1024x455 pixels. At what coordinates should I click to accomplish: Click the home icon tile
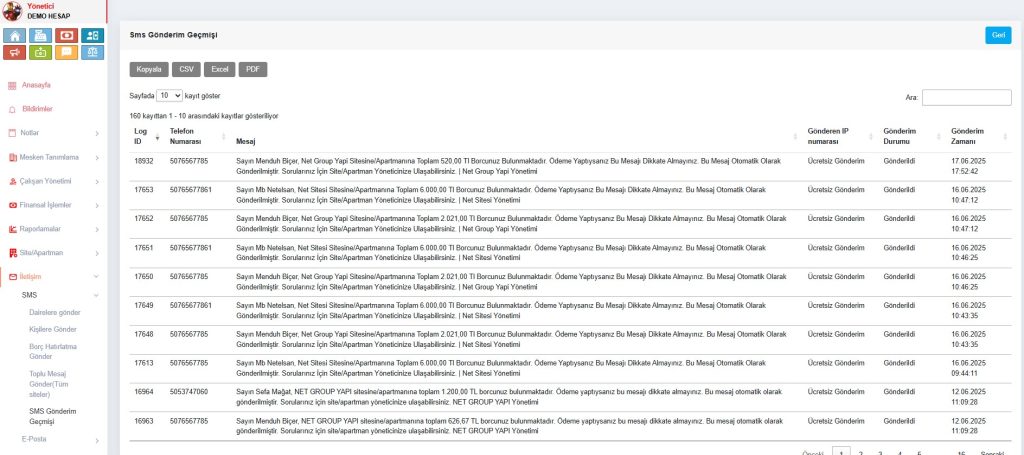pos(16,35)
